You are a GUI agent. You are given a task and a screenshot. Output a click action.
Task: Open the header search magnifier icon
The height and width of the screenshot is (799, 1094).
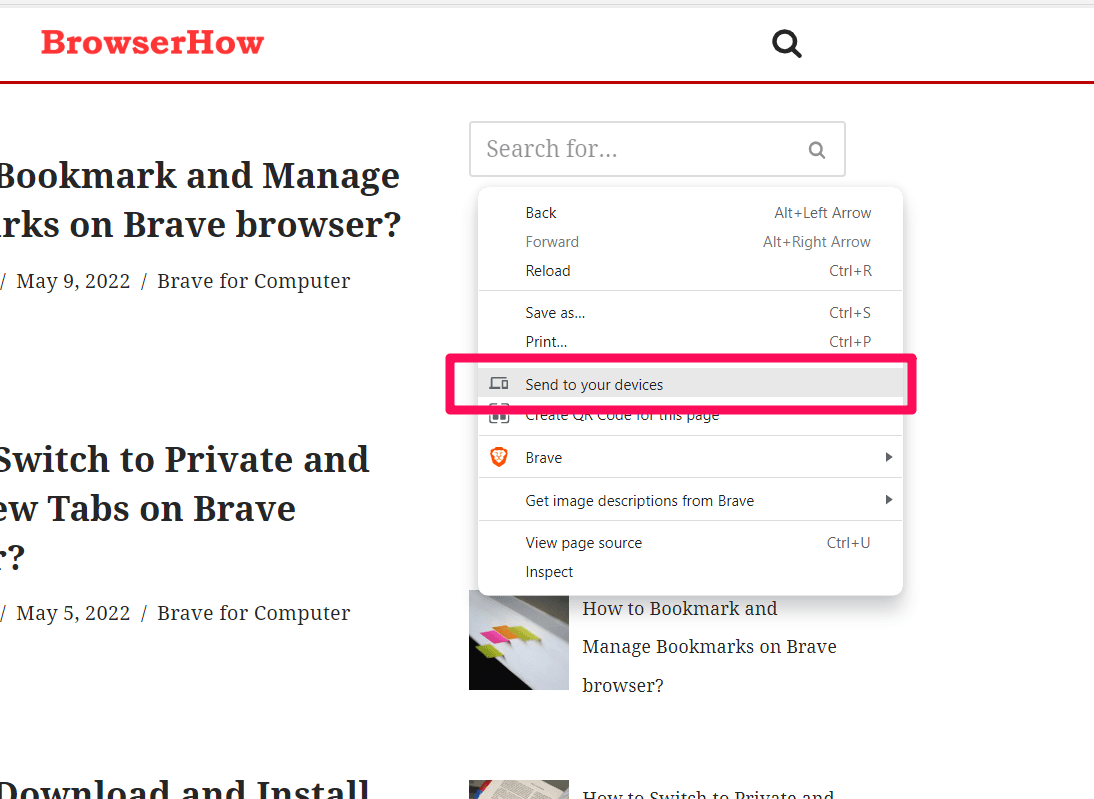[x=786, y=43]
